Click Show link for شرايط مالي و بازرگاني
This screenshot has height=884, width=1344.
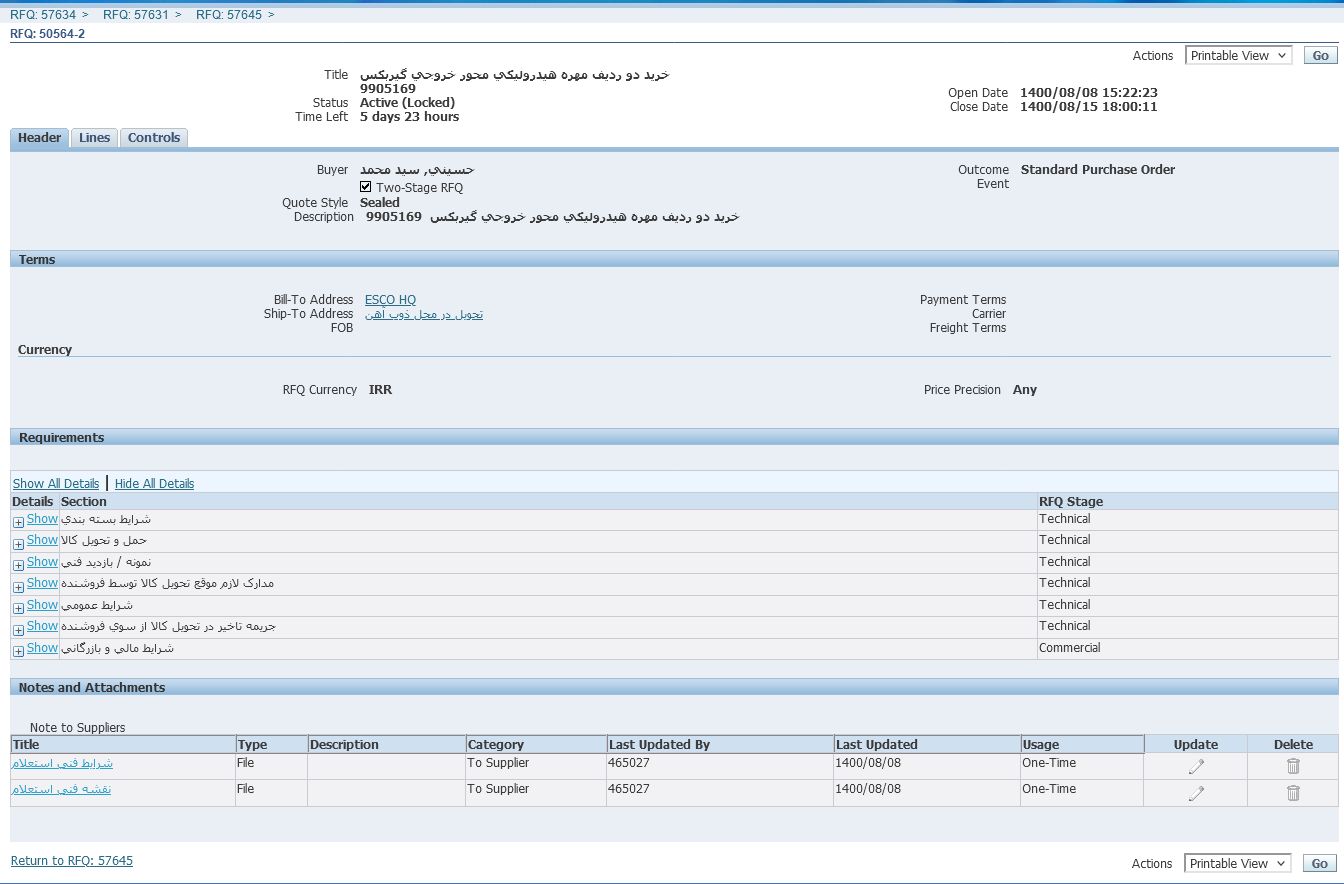42,648
